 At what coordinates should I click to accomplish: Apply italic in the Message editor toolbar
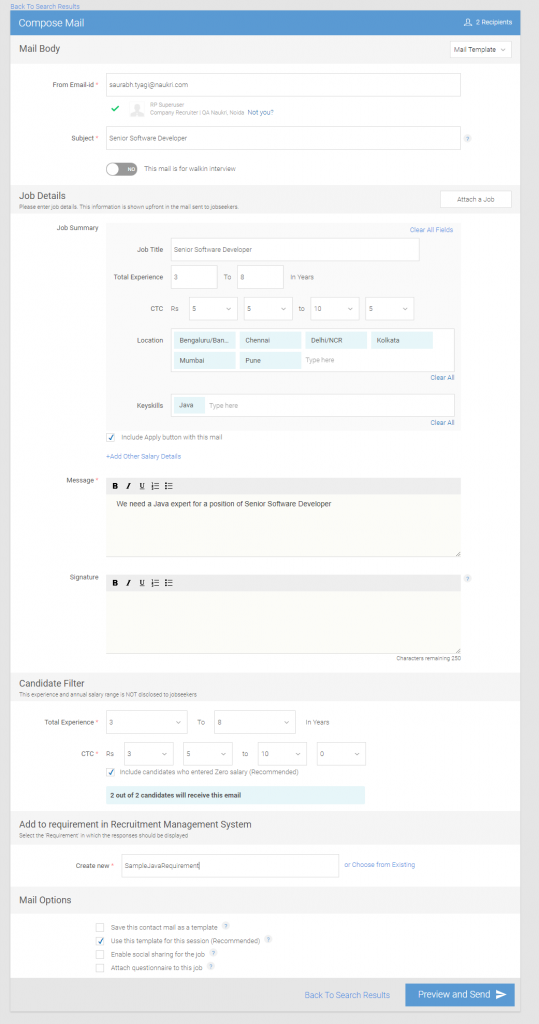[x=128, y=486]
